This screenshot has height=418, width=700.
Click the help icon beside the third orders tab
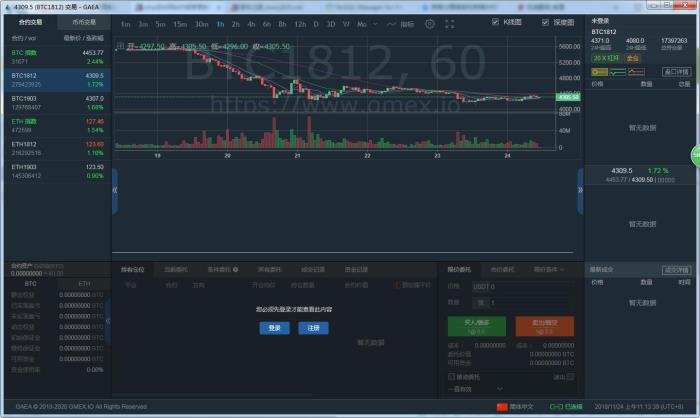pyautogui.click(x=235, y=269)
